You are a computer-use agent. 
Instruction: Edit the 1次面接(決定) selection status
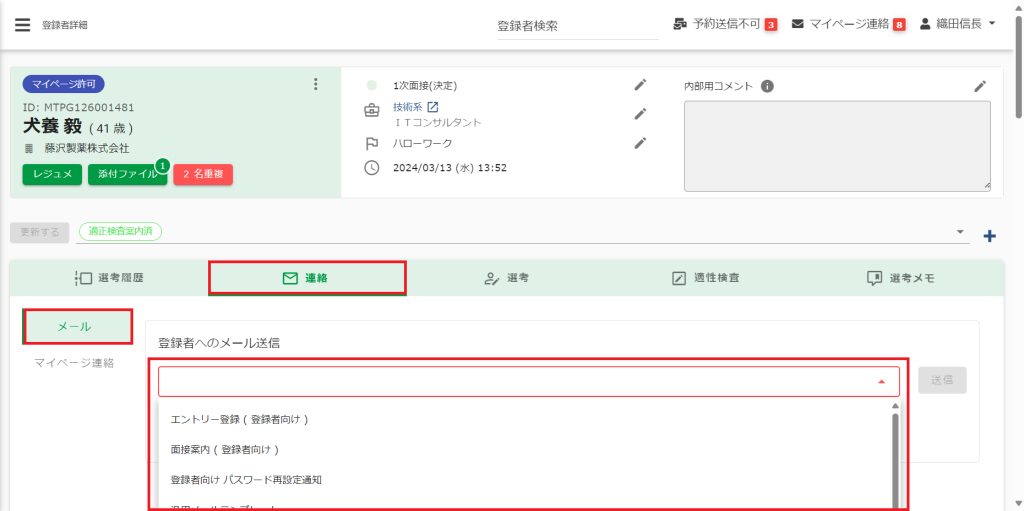coord(640,85)
